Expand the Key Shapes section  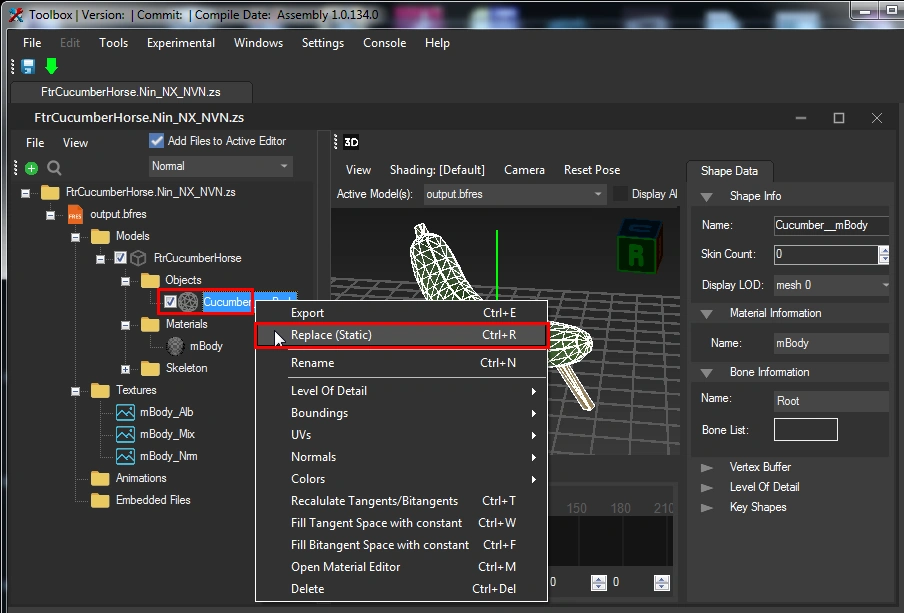(706, 508)
